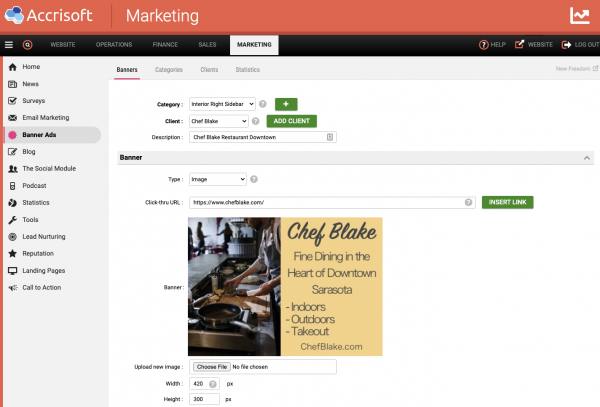Open Landing Pages in the sidebar
The width and height of the screenshot is (600, 407).
pyautogui.click(x=44, y=271)
